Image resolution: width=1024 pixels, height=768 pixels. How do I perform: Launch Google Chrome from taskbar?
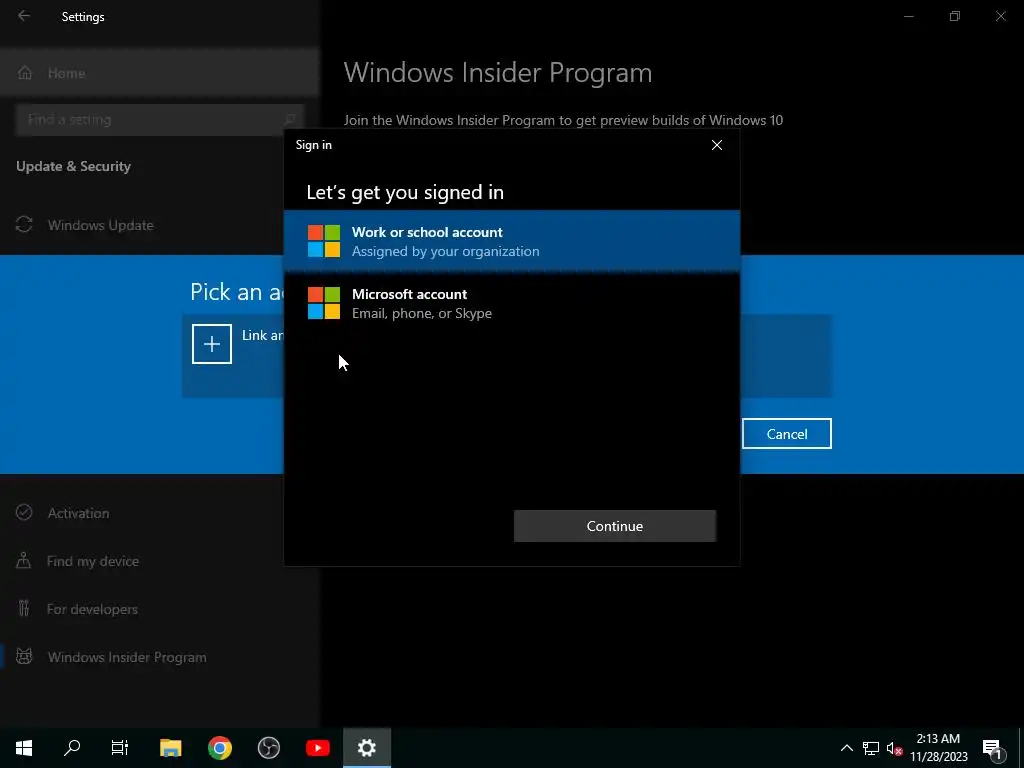[220, 748]
